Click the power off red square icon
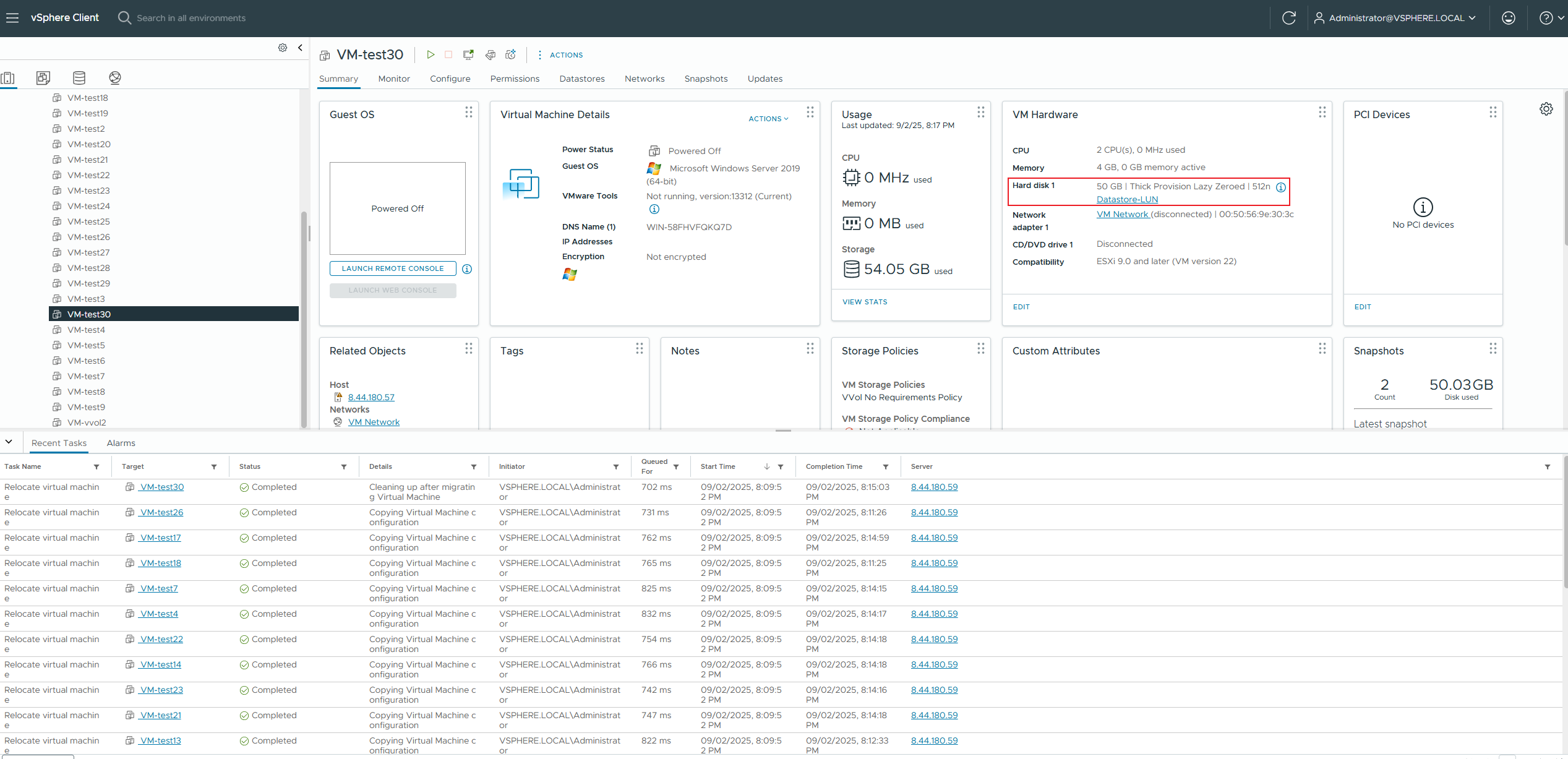The height and width of the screenshot is (759, 1568). click(448, 54)
